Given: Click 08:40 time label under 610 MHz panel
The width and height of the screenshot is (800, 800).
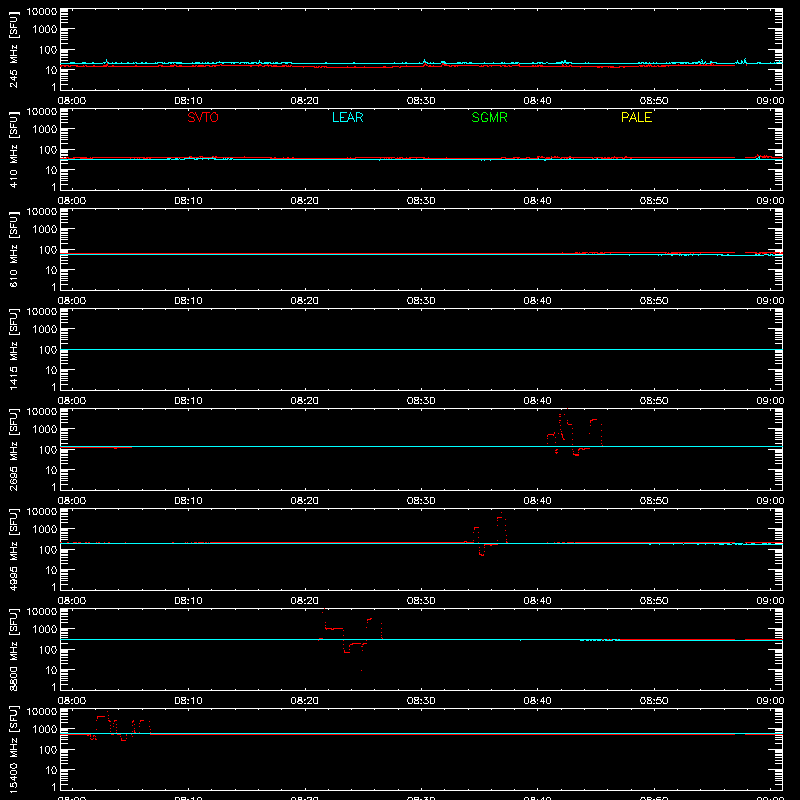Looking at the screenshot, I should (537, 301).
